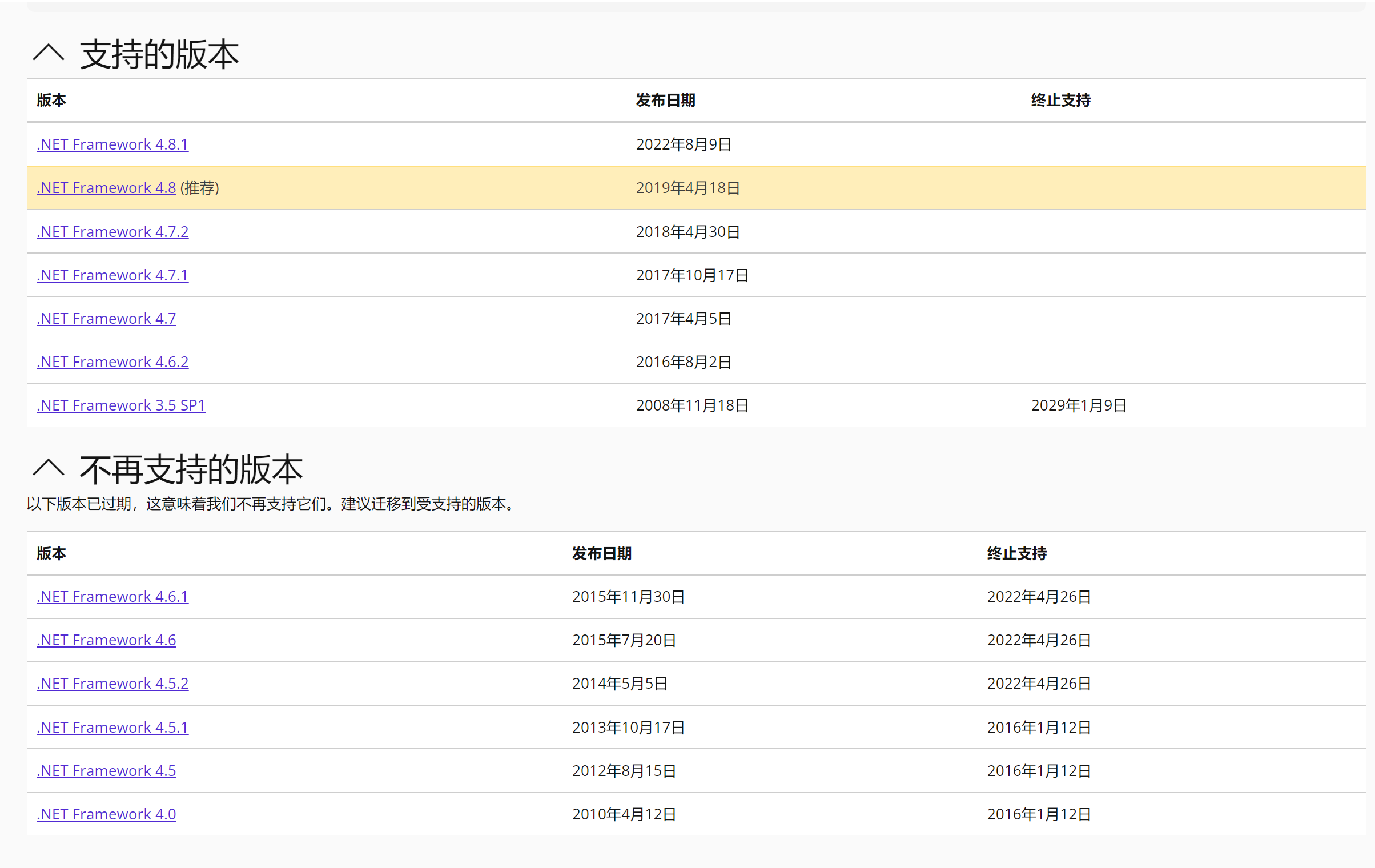
Task: Open the .NET Framework 4.7.1 link
Action: [112, 275]
